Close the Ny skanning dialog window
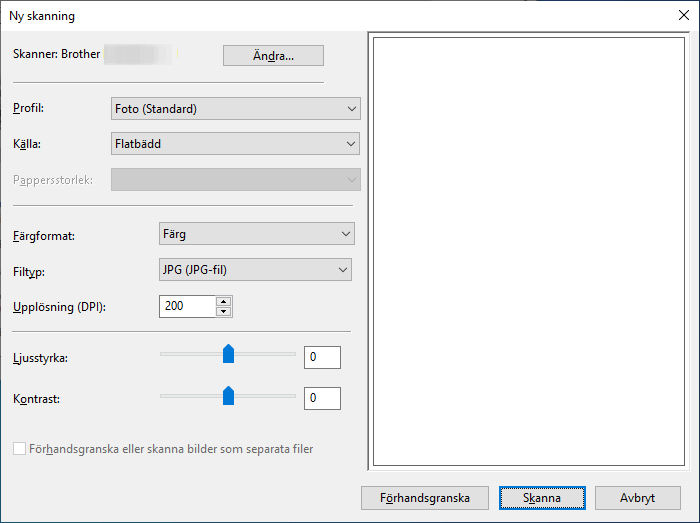The width and height of the screenshot is (700, 523). pyautogui.click(x=682, y=15)
